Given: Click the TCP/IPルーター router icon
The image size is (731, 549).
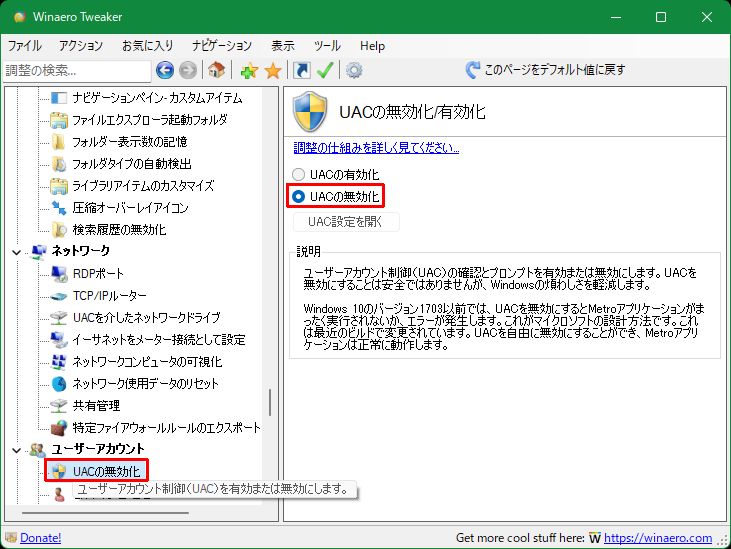Looking at the screenshot, I should pyautogui.click(x=59, y=296).
